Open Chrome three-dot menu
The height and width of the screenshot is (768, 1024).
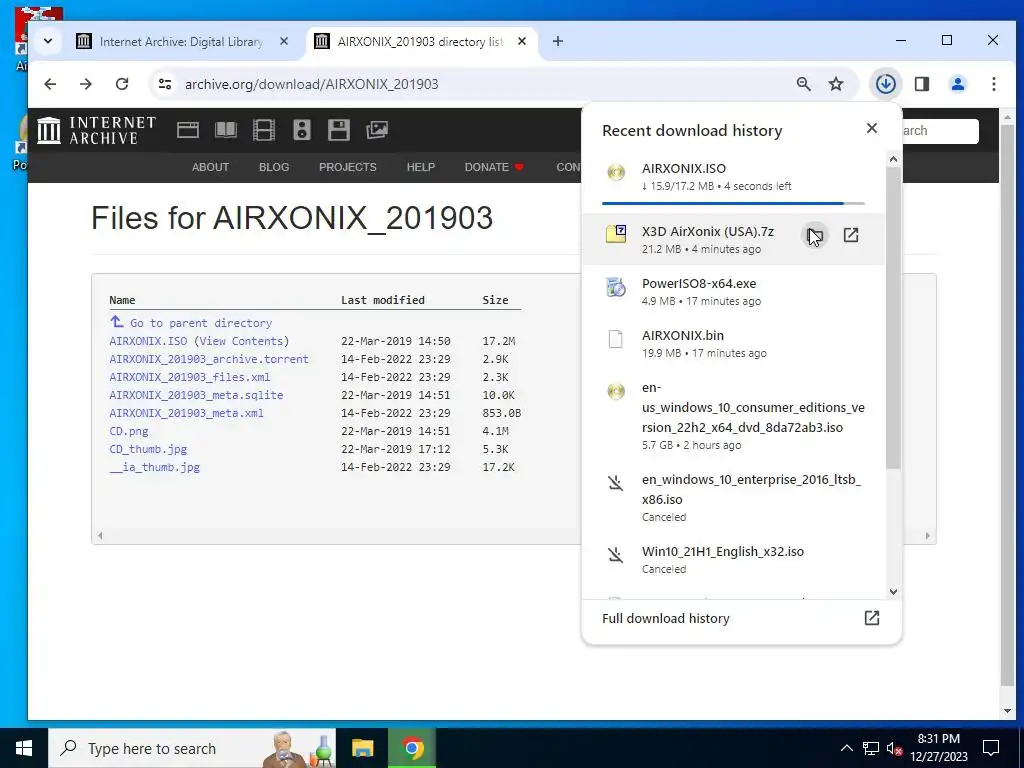coord(993,84)
